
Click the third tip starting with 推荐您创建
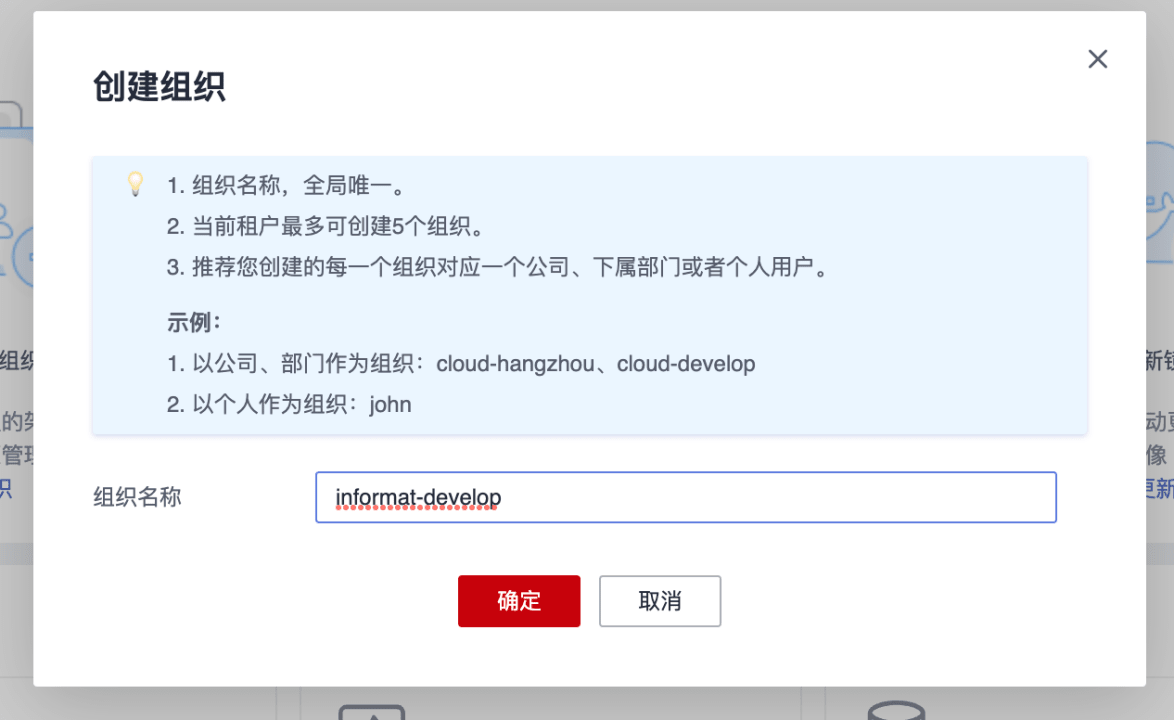[497, 268]
